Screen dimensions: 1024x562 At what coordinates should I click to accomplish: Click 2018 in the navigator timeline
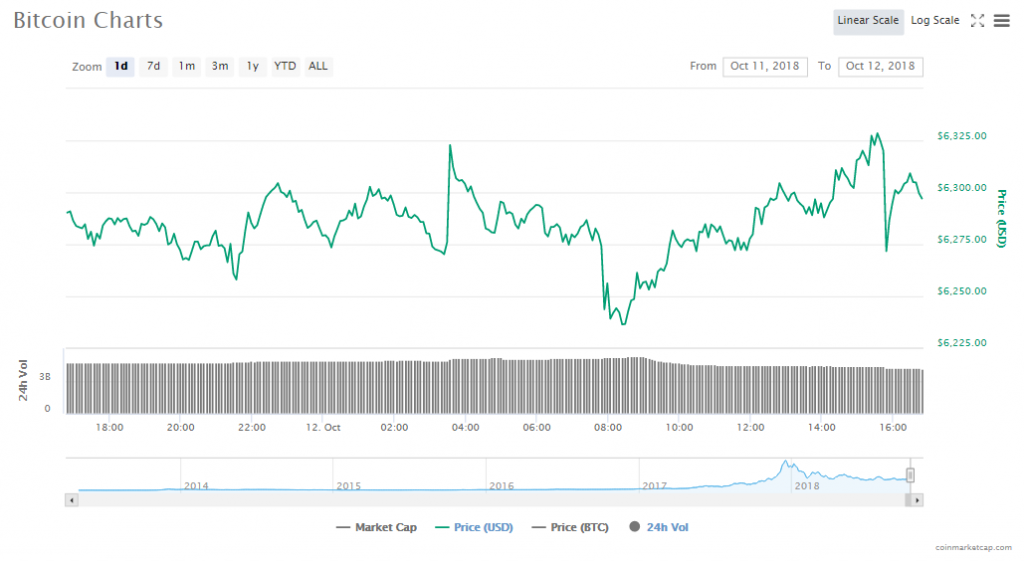807,486
